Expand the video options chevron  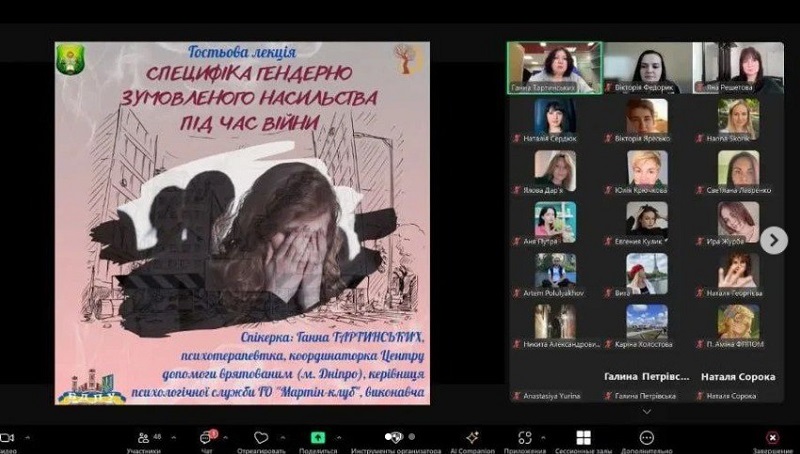coord(27,437)
